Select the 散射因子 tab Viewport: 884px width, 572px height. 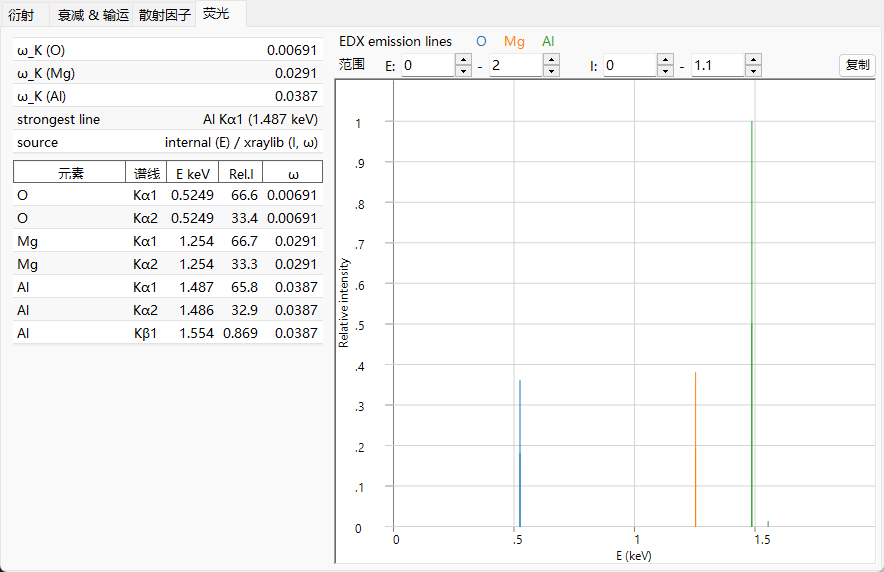click(x=165, y=15)
